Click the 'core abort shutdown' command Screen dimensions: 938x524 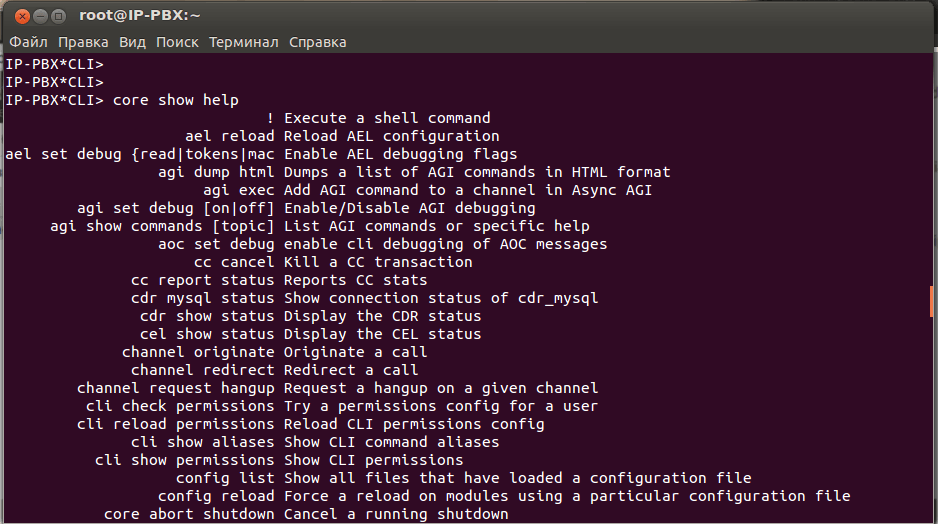(189, 514)
